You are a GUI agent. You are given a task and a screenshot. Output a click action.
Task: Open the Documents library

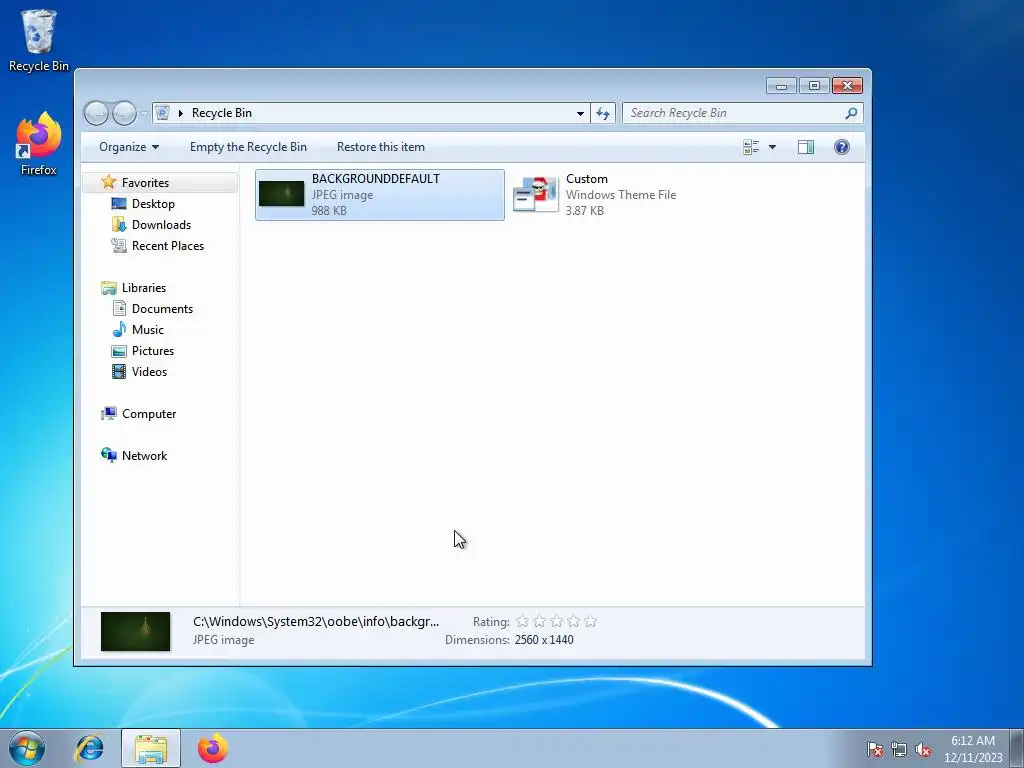pyautogui.click(x=162, y=308)
